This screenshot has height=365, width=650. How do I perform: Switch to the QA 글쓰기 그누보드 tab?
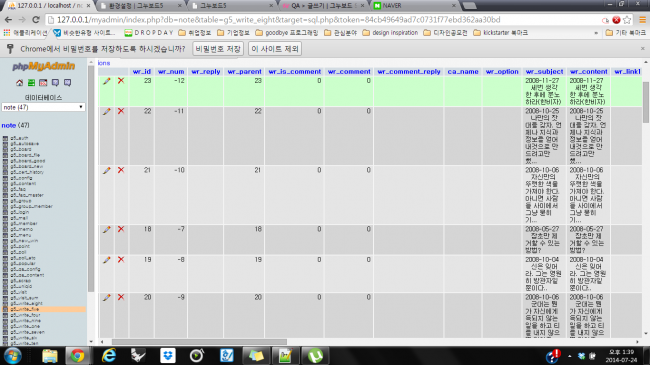(x=323, y=6)
